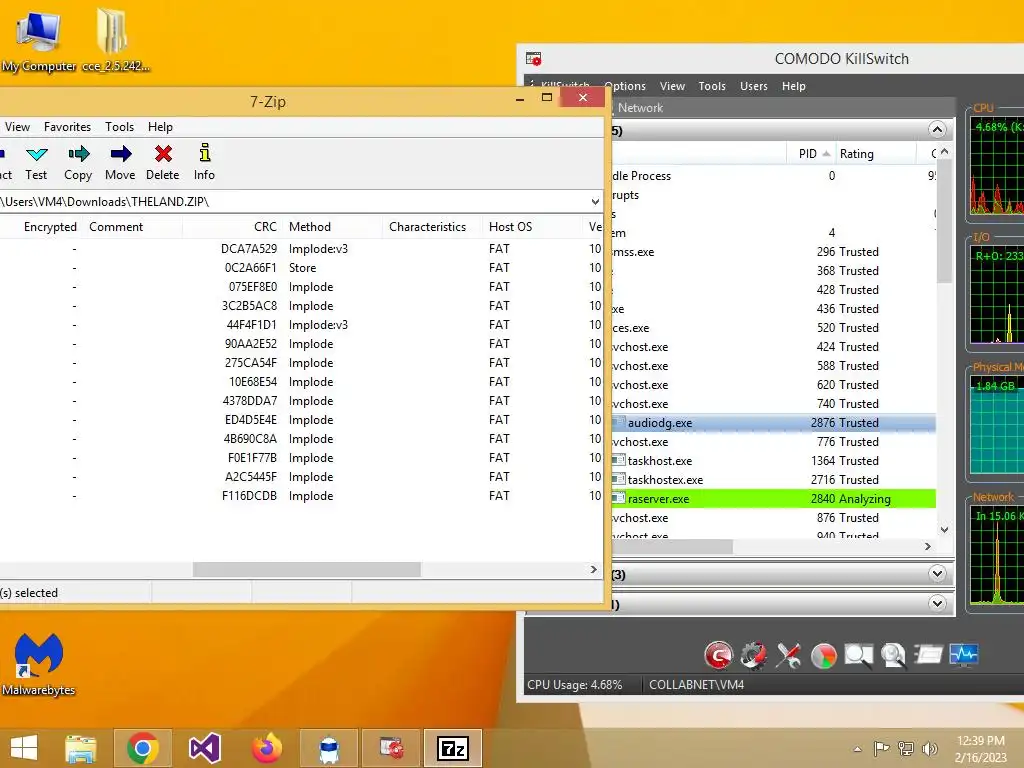1024x768 pixels.
Task: Open File Explorer from the taskbar
Action: click(x=80, y=748)
